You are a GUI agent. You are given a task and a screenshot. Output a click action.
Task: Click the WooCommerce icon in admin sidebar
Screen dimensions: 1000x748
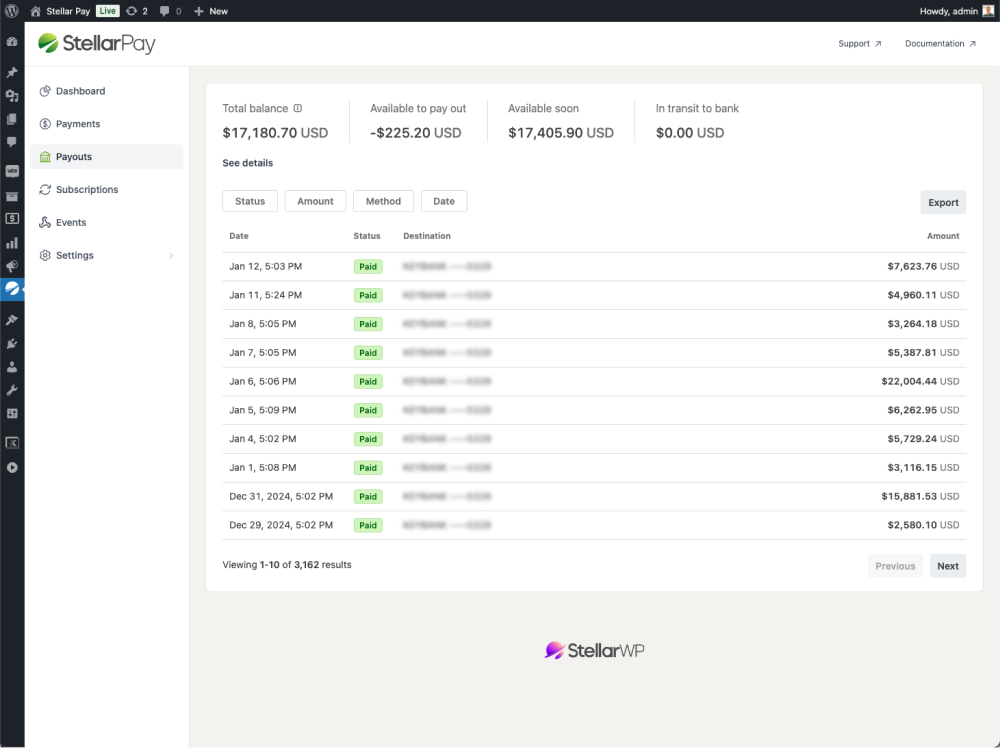pos(12,171)
